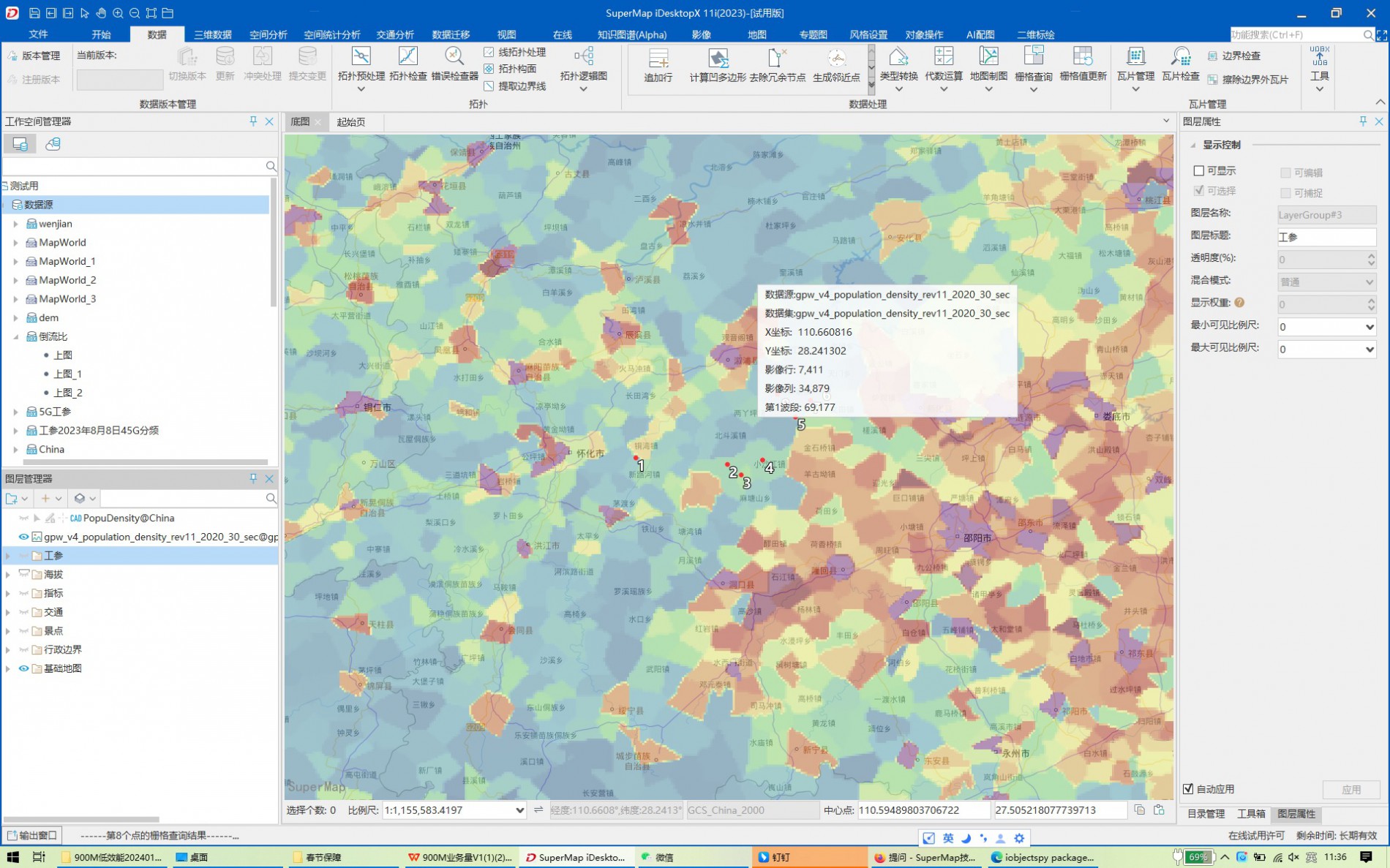Viewport: 1390px width, 868px height.
Task: Click the 追加行 append rows tool
Action: [x=658, y=65]
